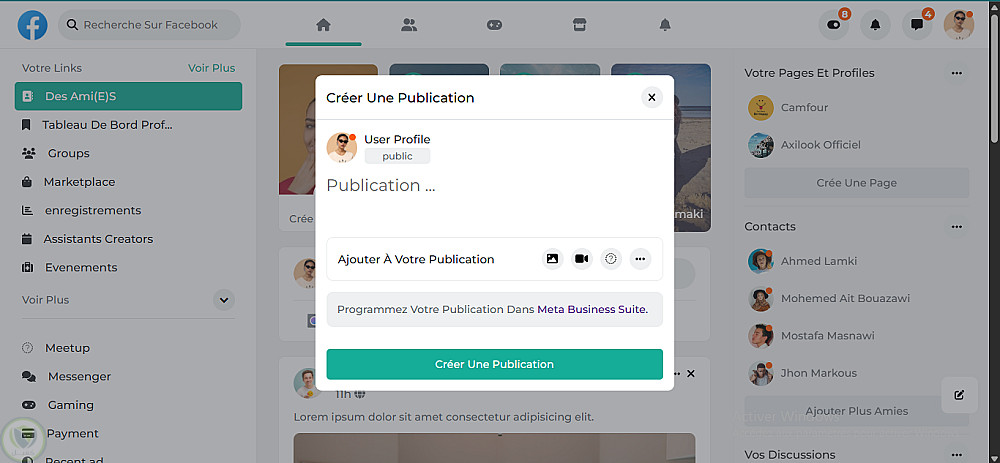Select Des Ami(E)S in the sidebar
Viewport: 1000px width, 463px height.
tap(128, 96)
